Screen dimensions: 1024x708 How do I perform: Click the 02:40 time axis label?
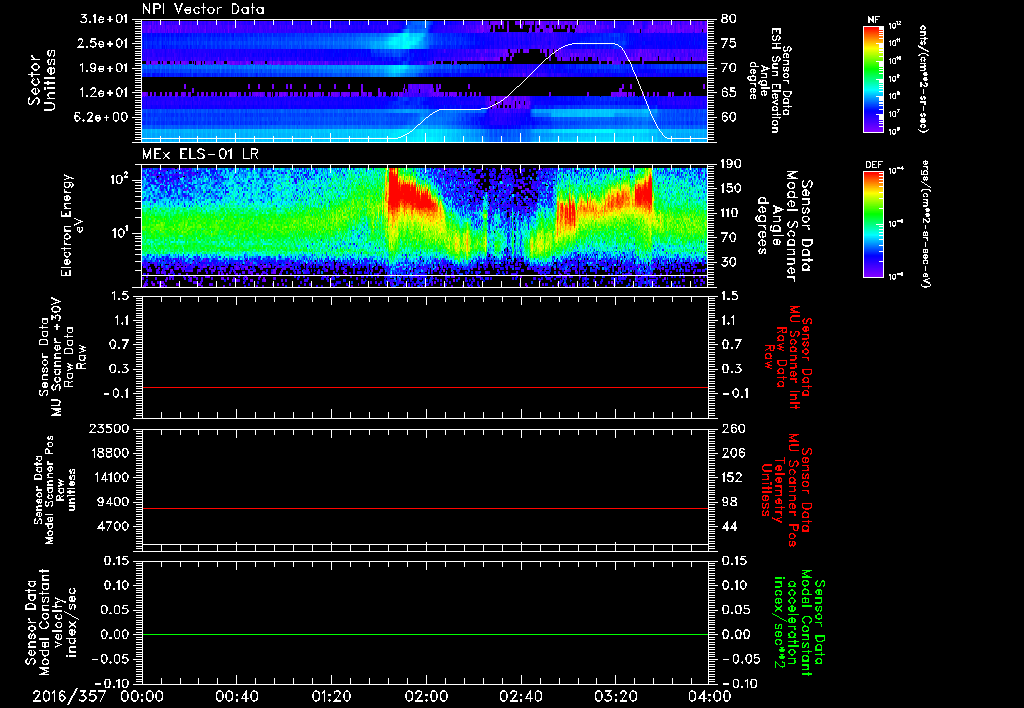click(520, 696)
